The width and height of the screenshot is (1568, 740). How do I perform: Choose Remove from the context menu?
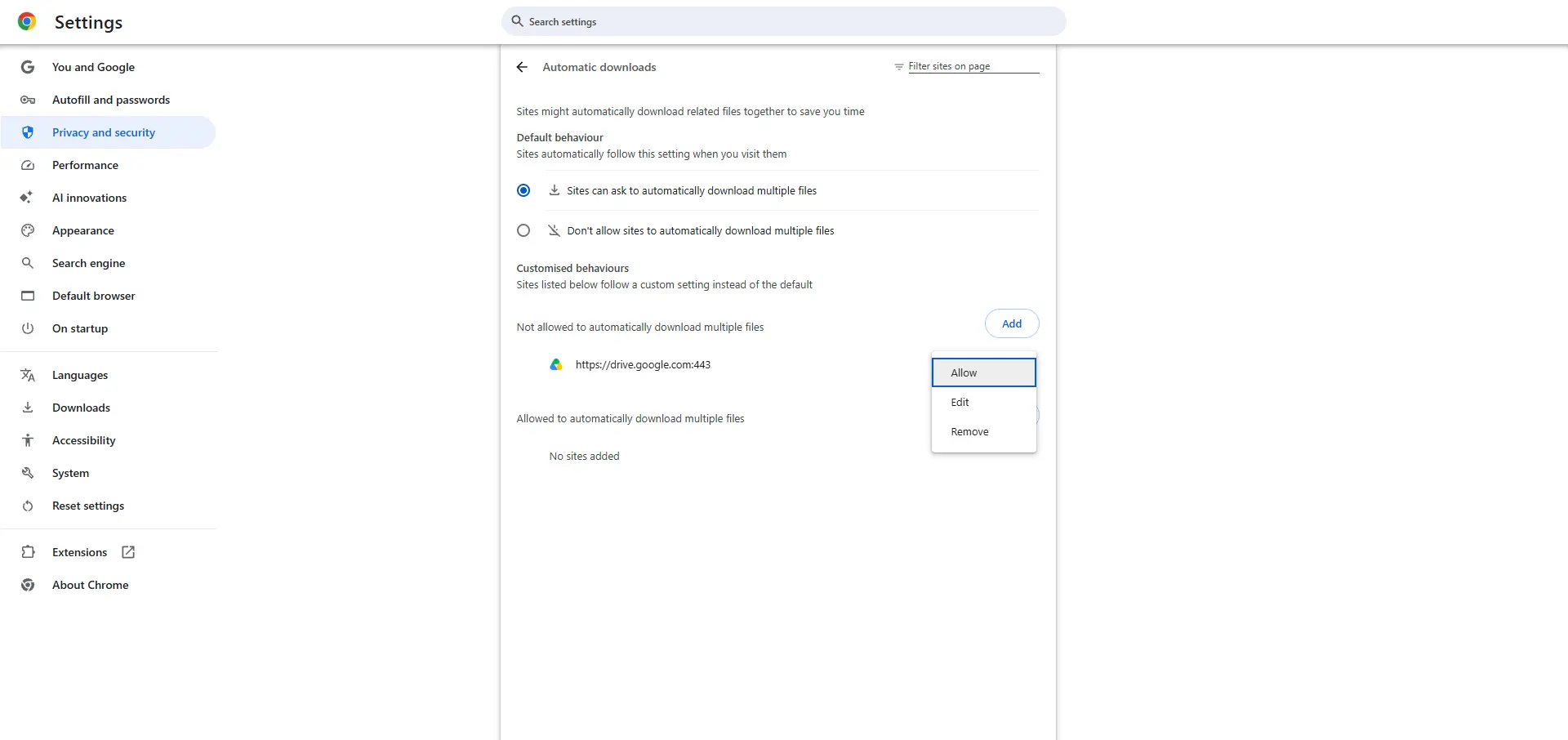(984, 431)
